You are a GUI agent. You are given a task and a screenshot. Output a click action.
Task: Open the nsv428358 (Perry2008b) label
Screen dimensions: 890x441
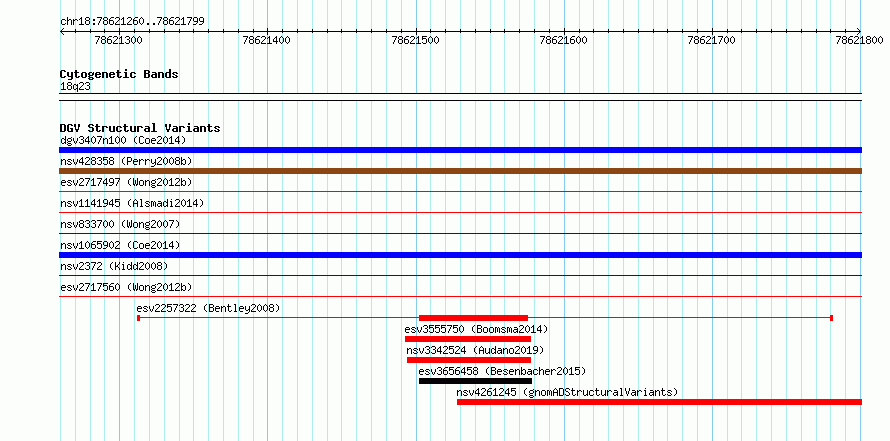pyautogui.click(x=126, y=161)
